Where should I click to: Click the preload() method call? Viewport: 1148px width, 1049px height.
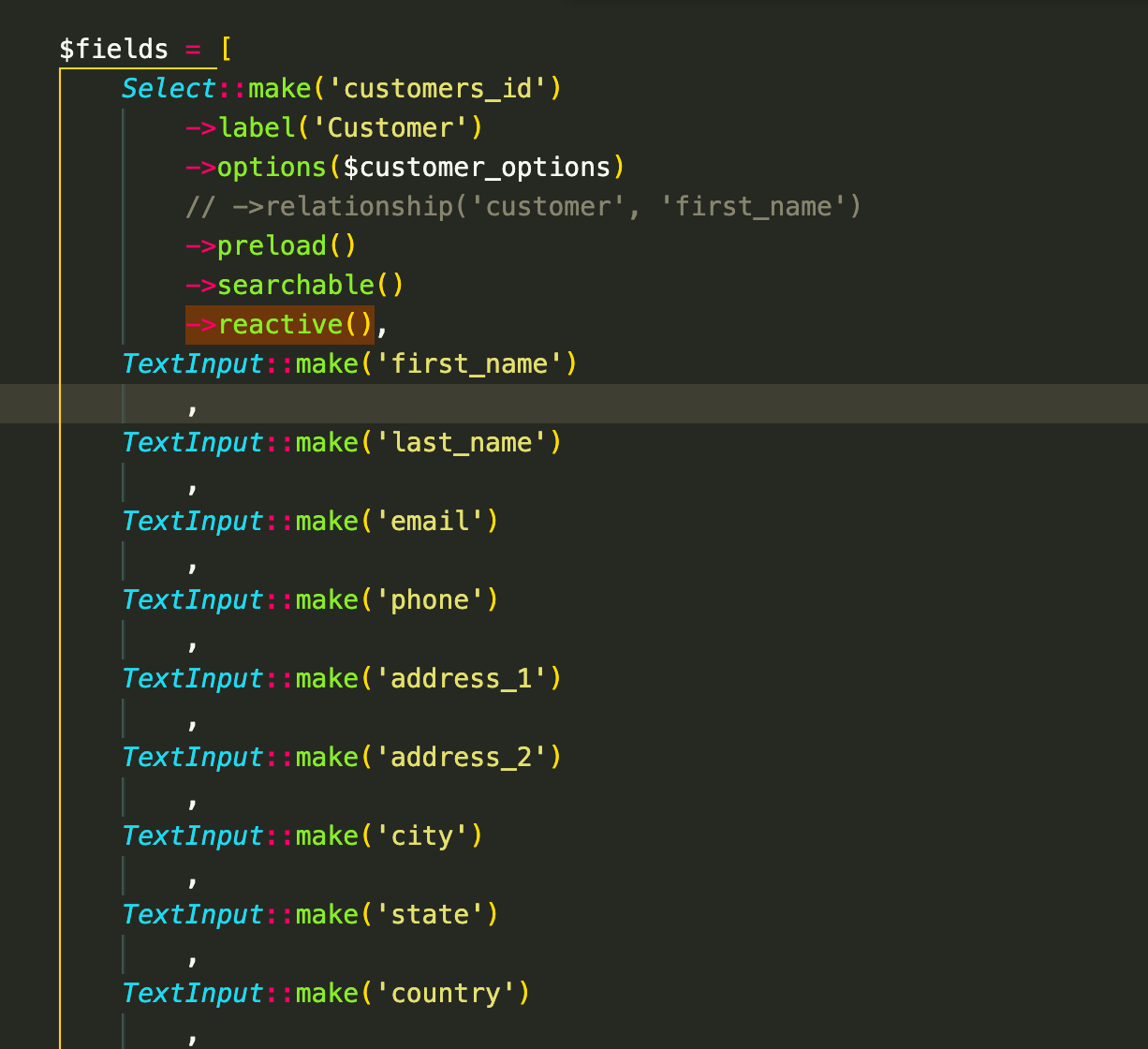[271, 245]
